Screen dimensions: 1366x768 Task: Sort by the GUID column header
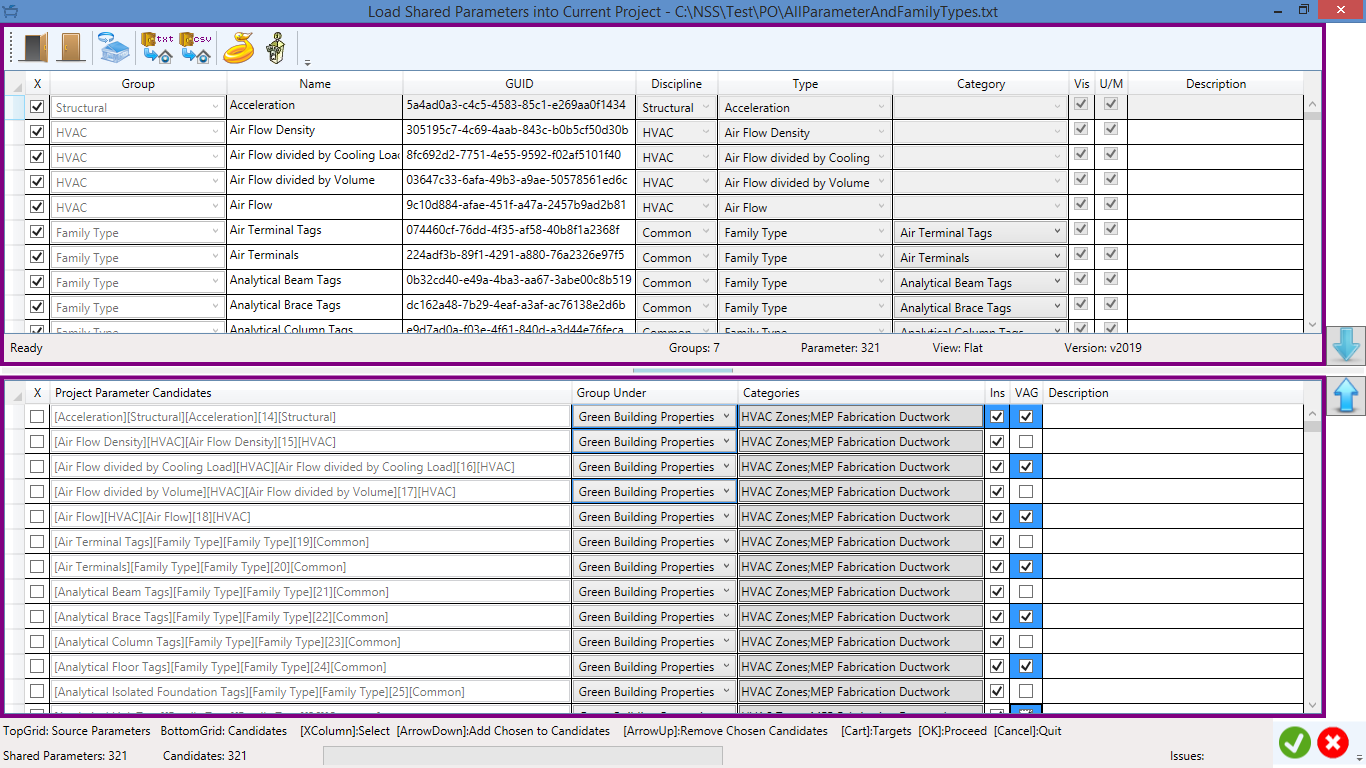click(x=519, y=84)
